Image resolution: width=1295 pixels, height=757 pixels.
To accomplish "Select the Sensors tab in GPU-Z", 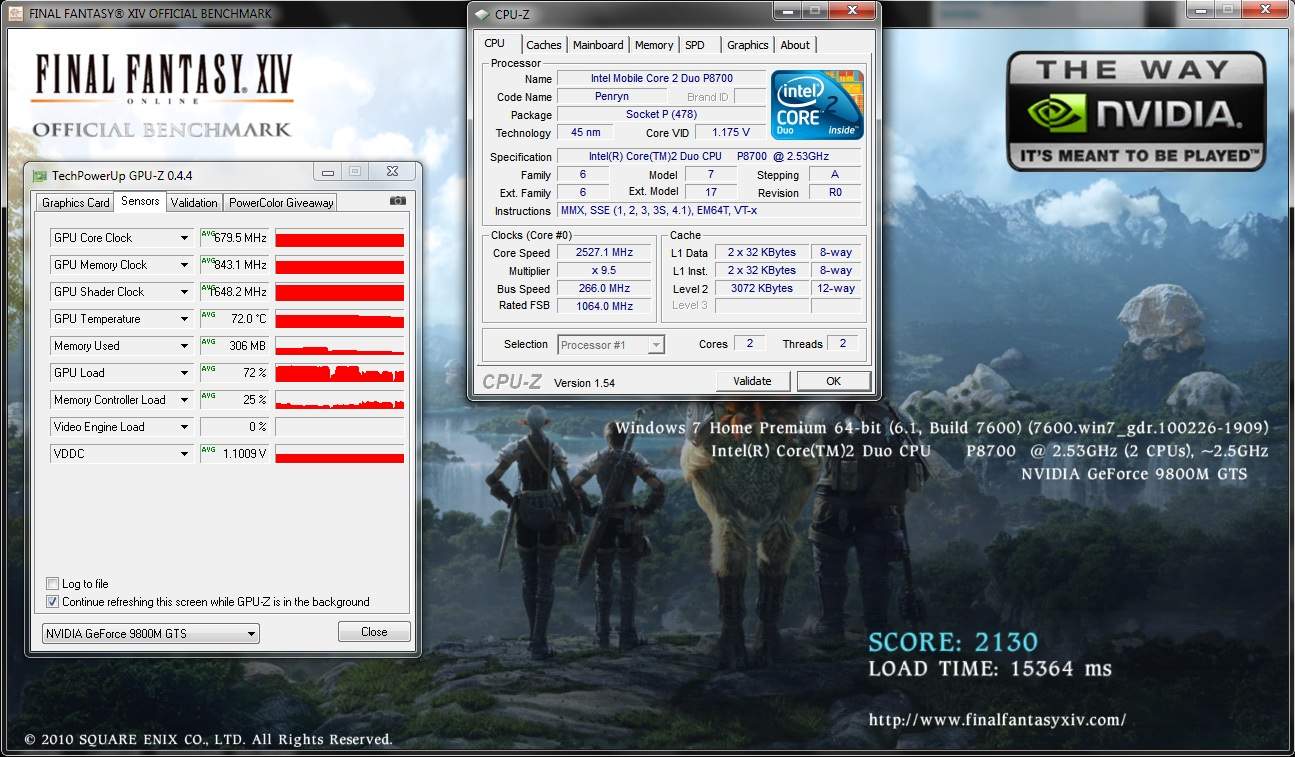I will coord(140,201).
